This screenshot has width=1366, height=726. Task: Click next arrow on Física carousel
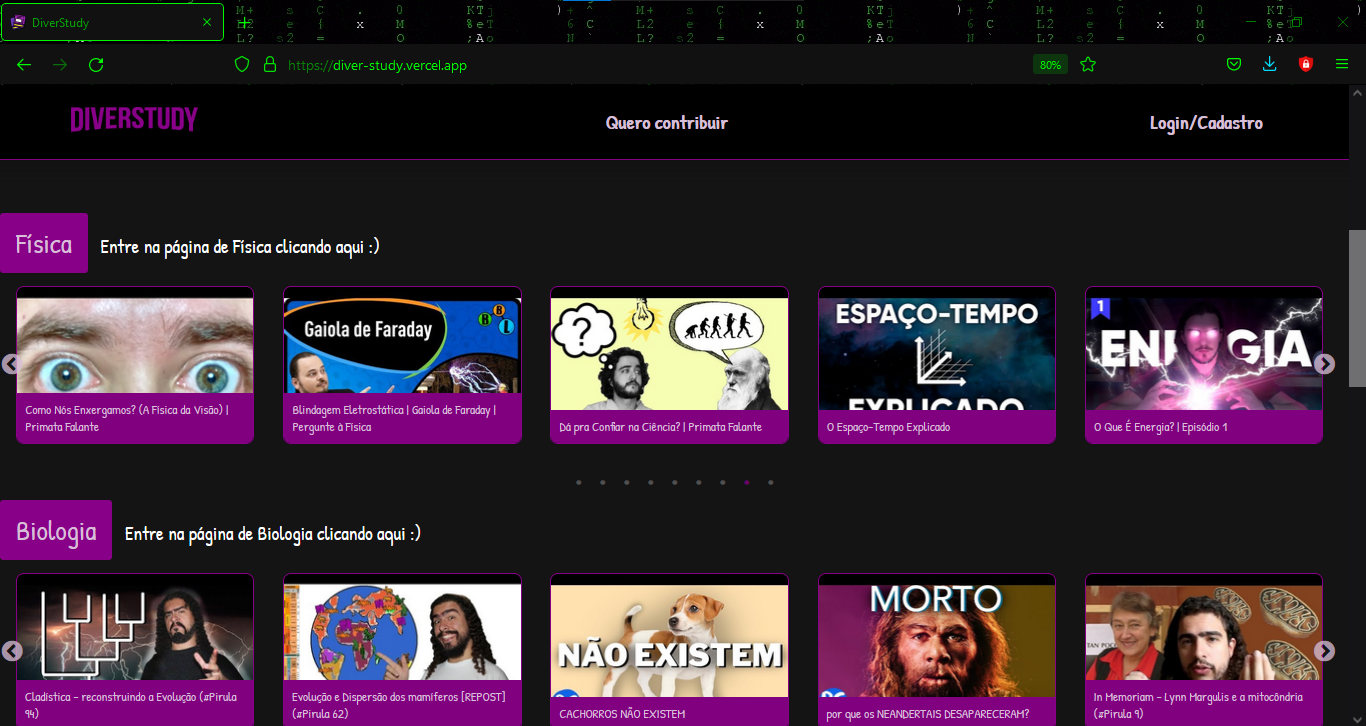coord(1325,364)
